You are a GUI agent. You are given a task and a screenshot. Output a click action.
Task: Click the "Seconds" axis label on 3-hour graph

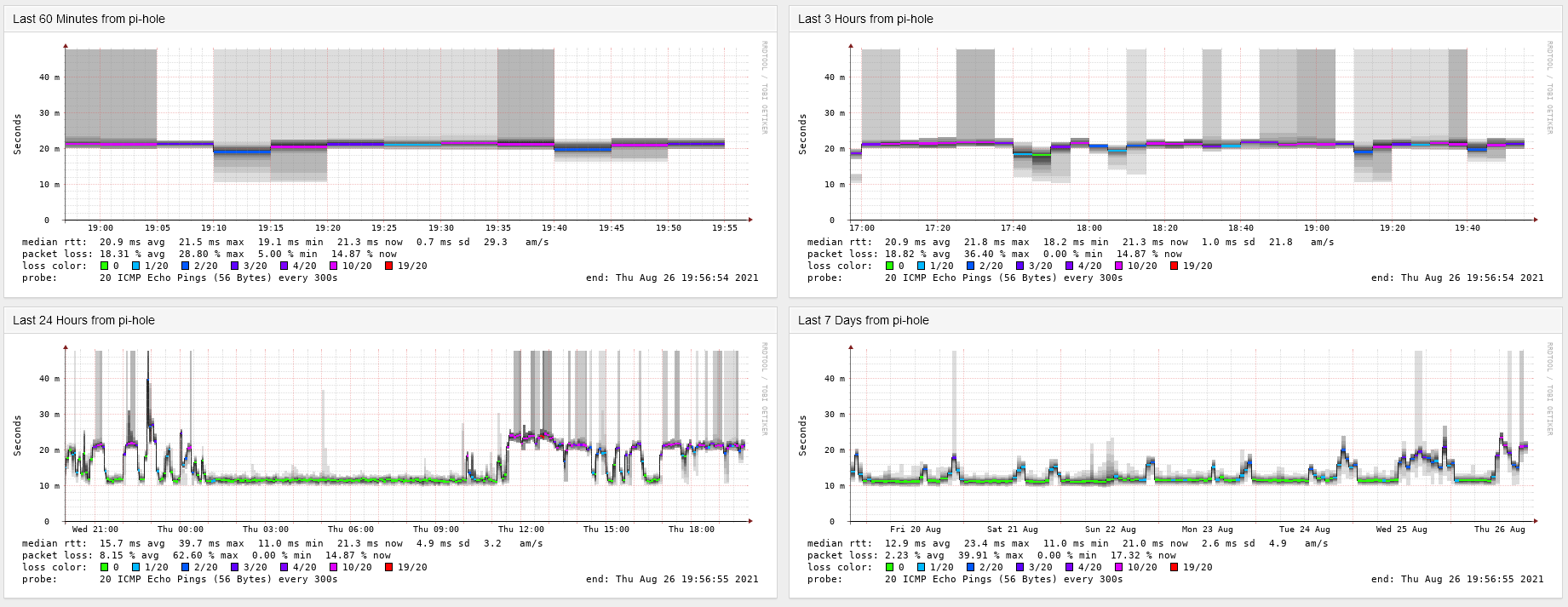click(802, 135)
